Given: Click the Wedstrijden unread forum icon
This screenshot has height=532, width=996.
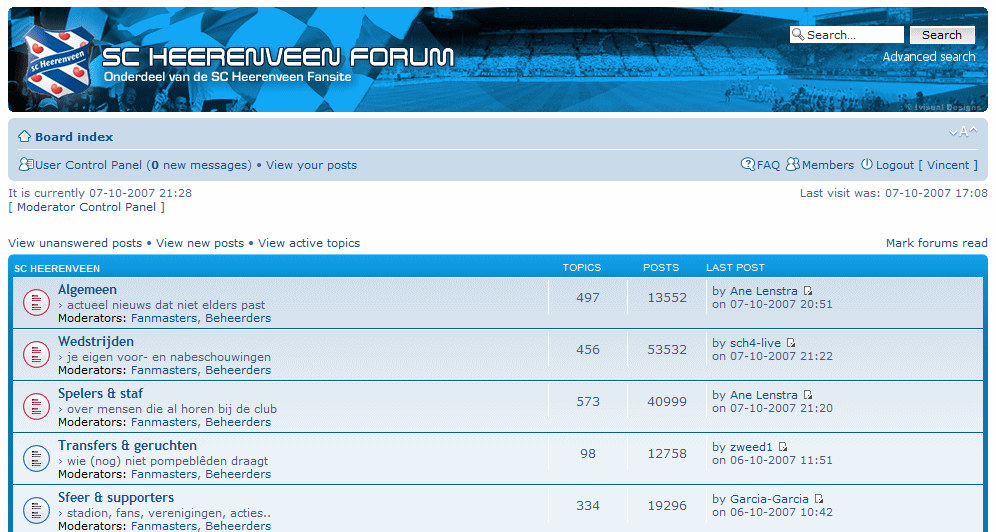Looking at the screenshot, I should tap(36, 355).
